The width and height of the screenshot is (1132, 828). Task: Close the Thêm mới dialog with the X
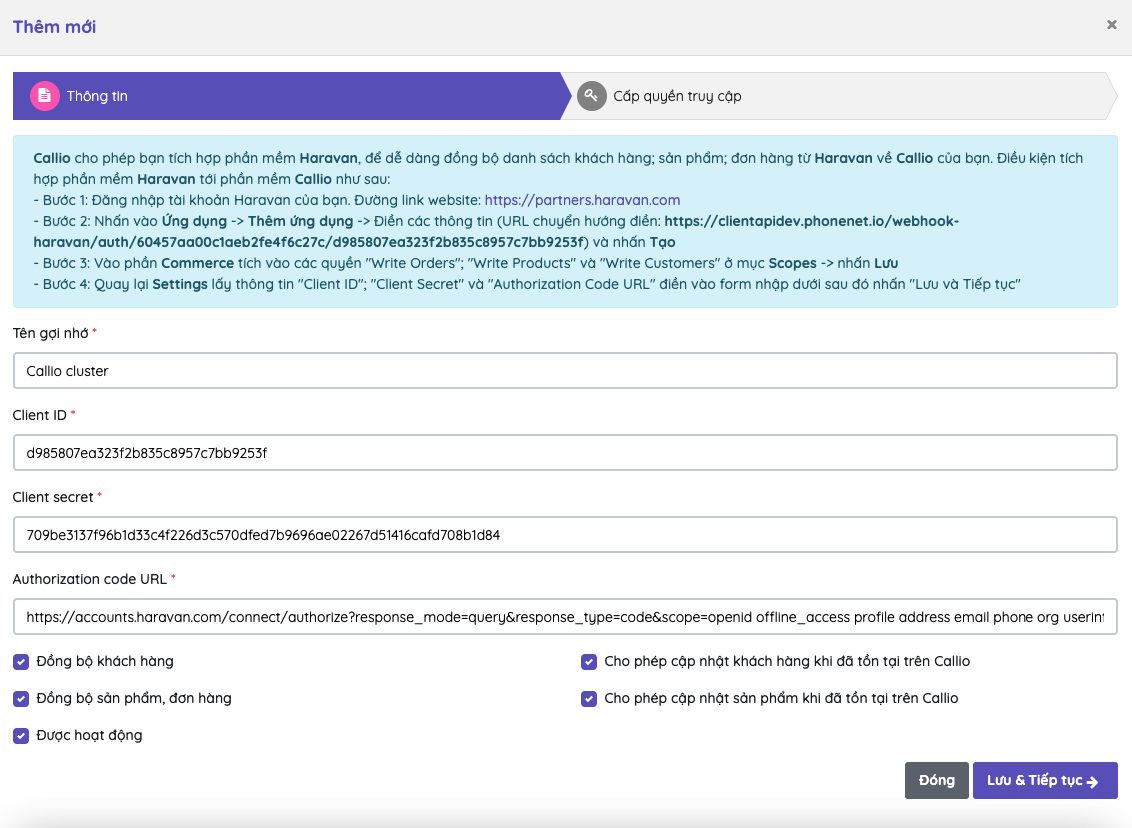pyautogui.click(x=1111, y=25)
